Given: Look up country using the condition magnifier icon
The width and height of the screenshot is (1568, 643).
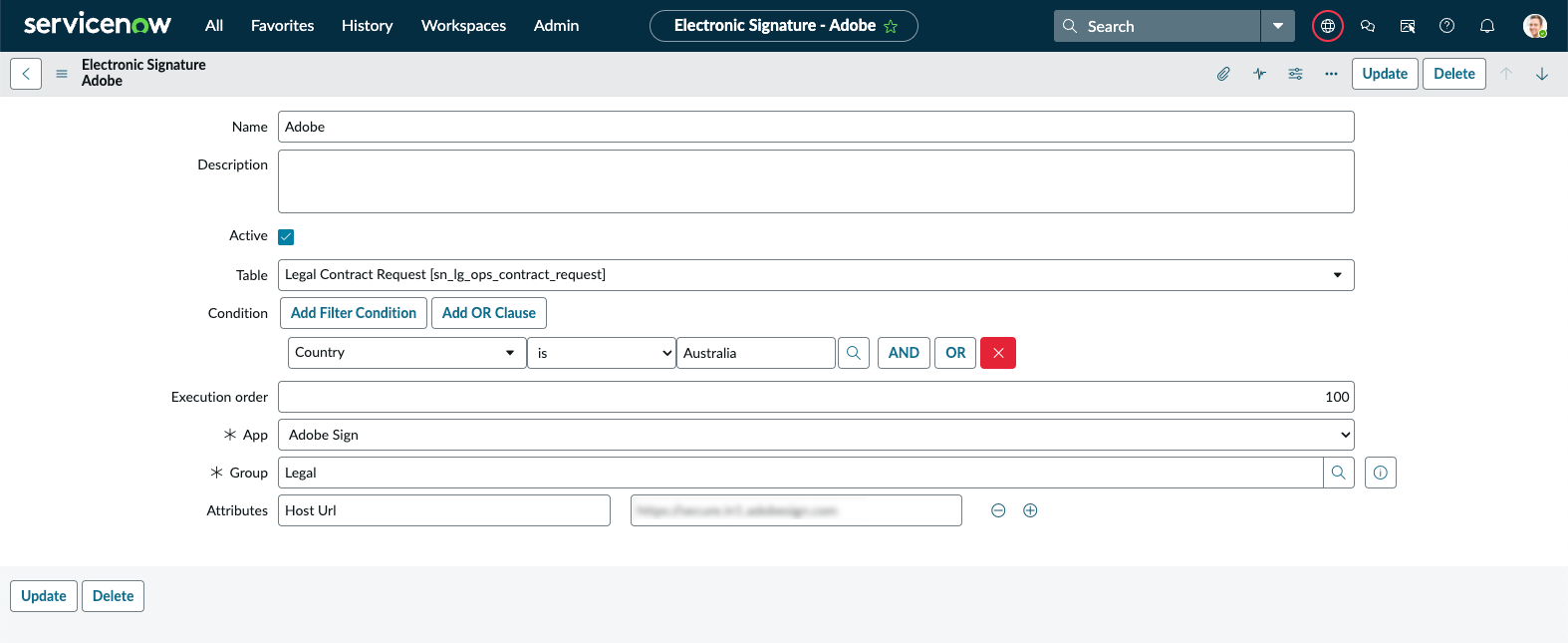Looking at the screenshot, I should coord(854,353).
